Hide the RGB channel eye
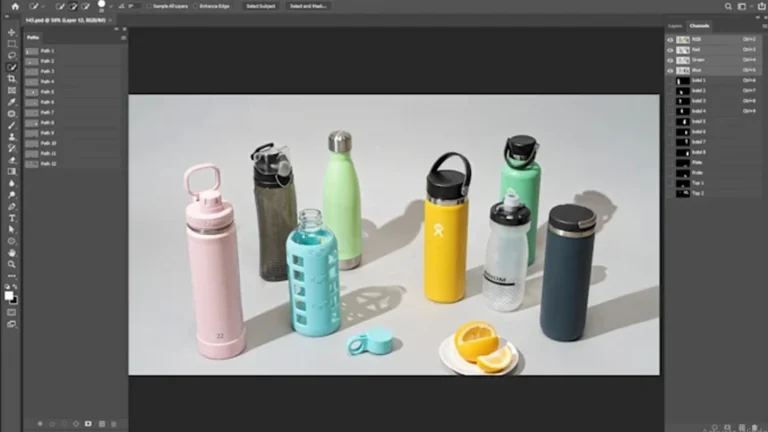Screen dimensions: 768x432 pos(670,40)
